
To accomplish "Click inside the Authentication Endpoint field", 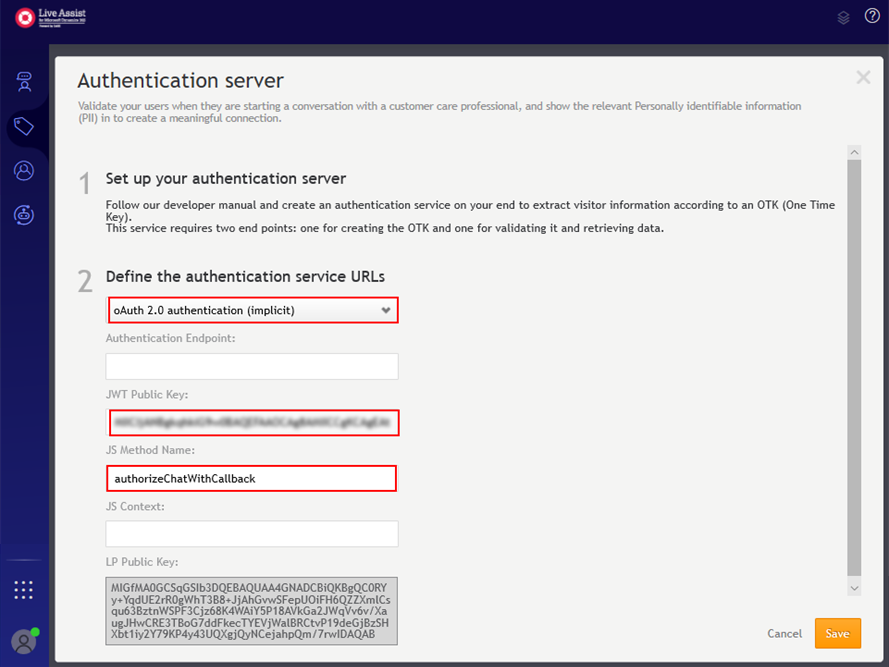I will tap(251, 366).
